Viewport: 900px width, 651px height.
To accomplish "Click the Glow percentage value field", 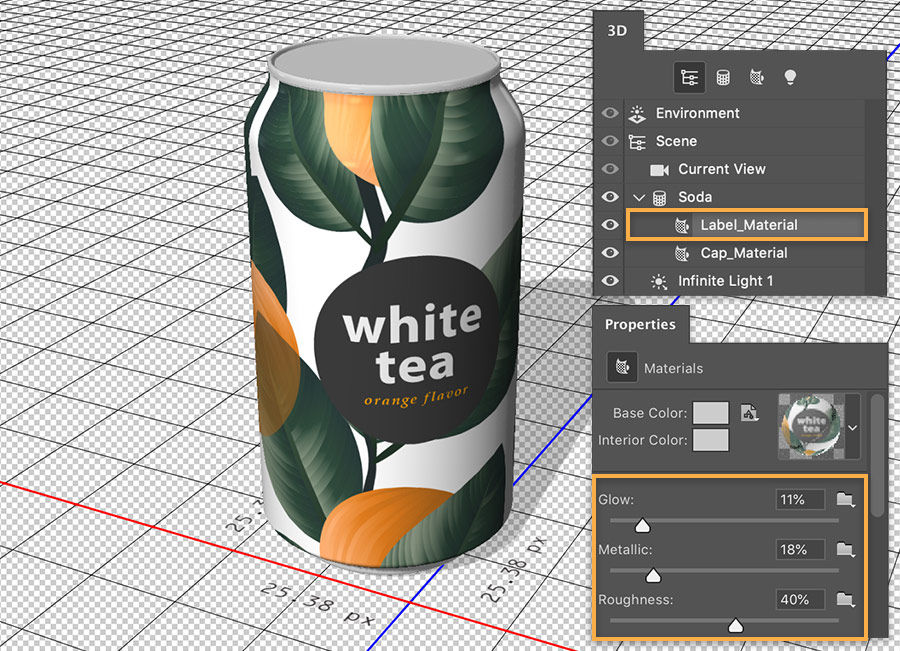I will [800, 499].
